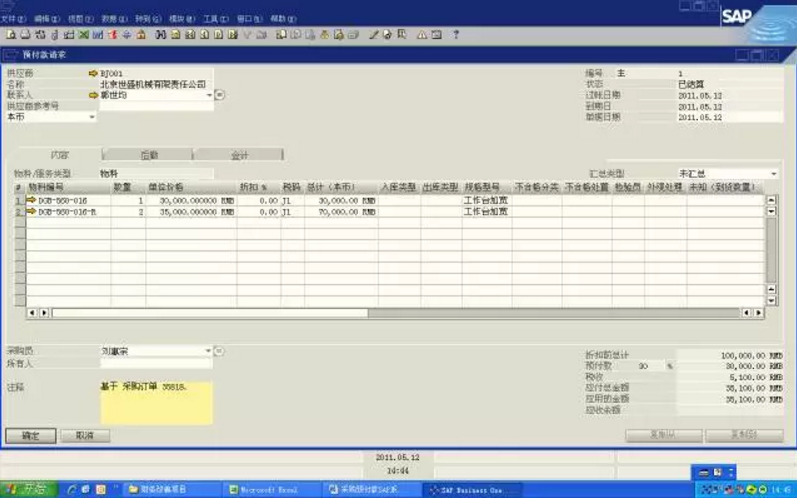Click the 单位价格 column header
This screenshot has width=797, height=498.
pyautogui.click(x=191, y=188)
